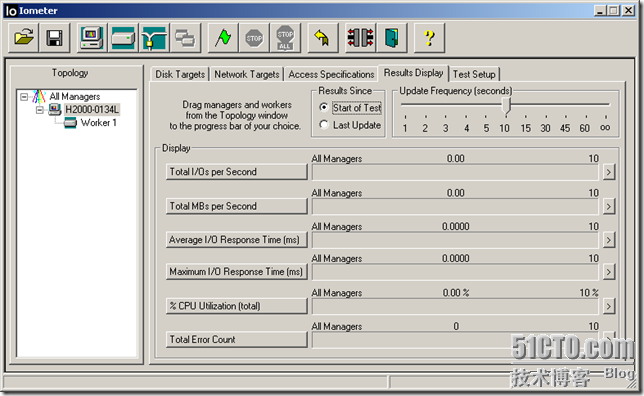644x396 pixels.
Task: Select H2000-0134L manager in tree
Action: [x=92, y=110]
